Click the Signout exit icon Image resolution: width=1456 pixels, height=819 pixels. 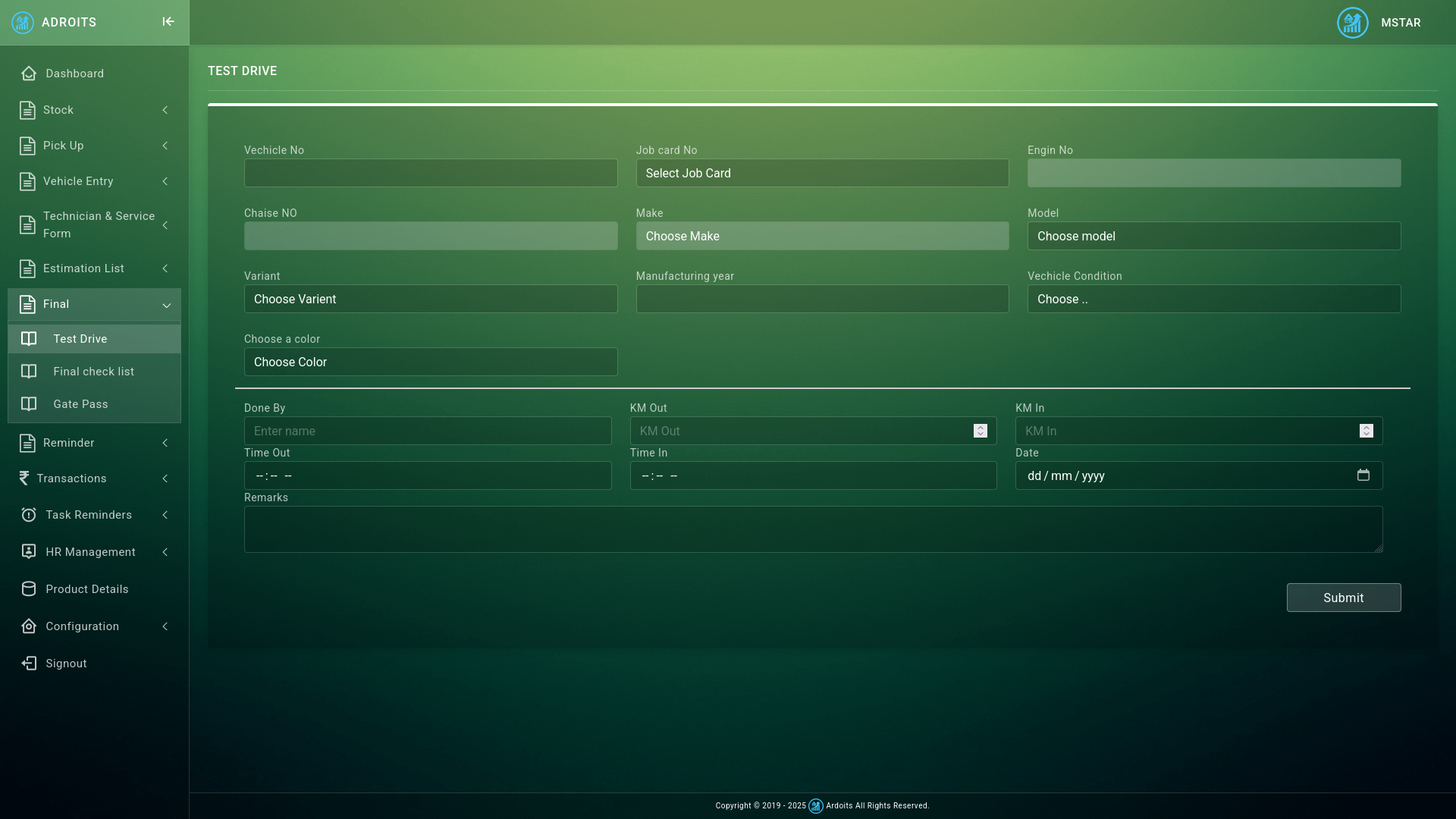(x=29, y=664)
